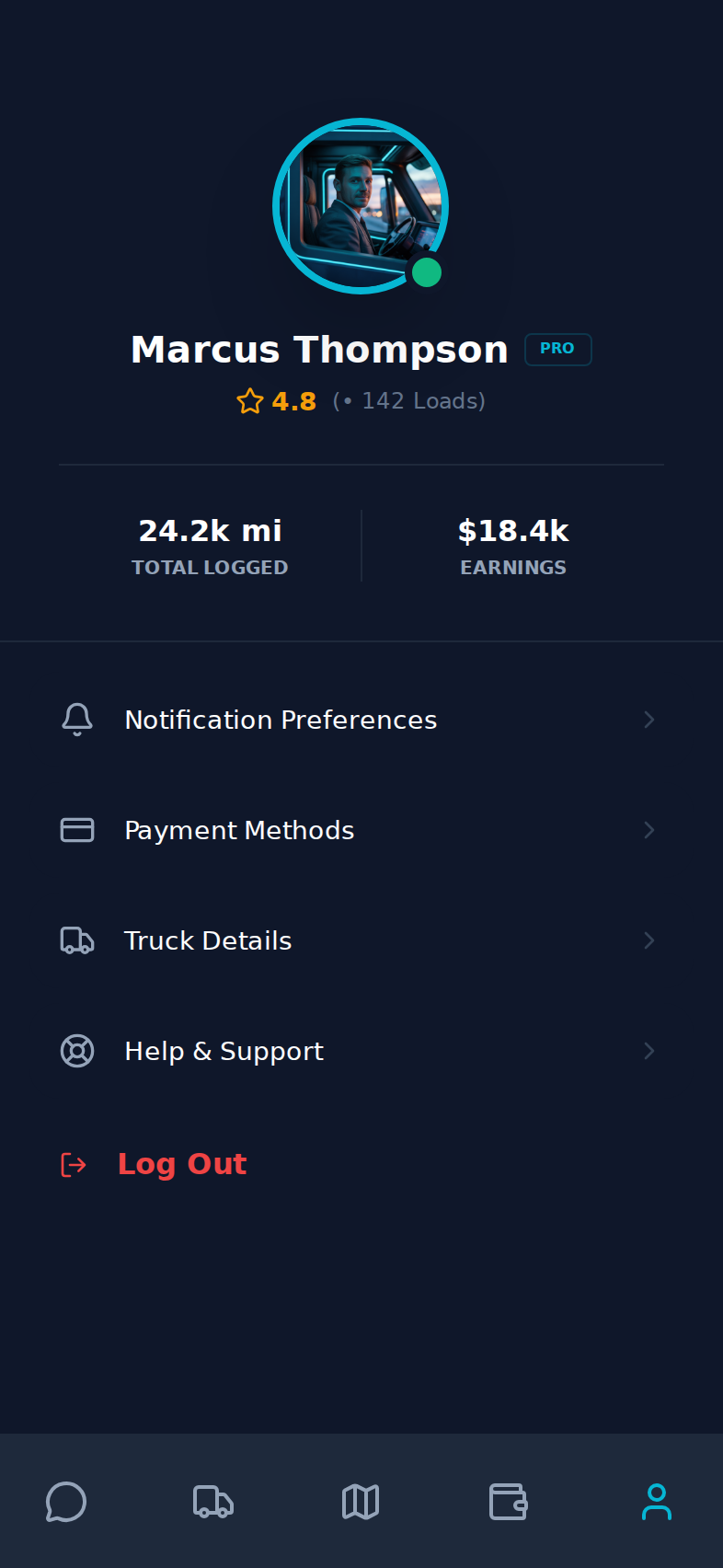
Task: Click the truck icon beside Truck Details
Action: (x=77, y=940)
